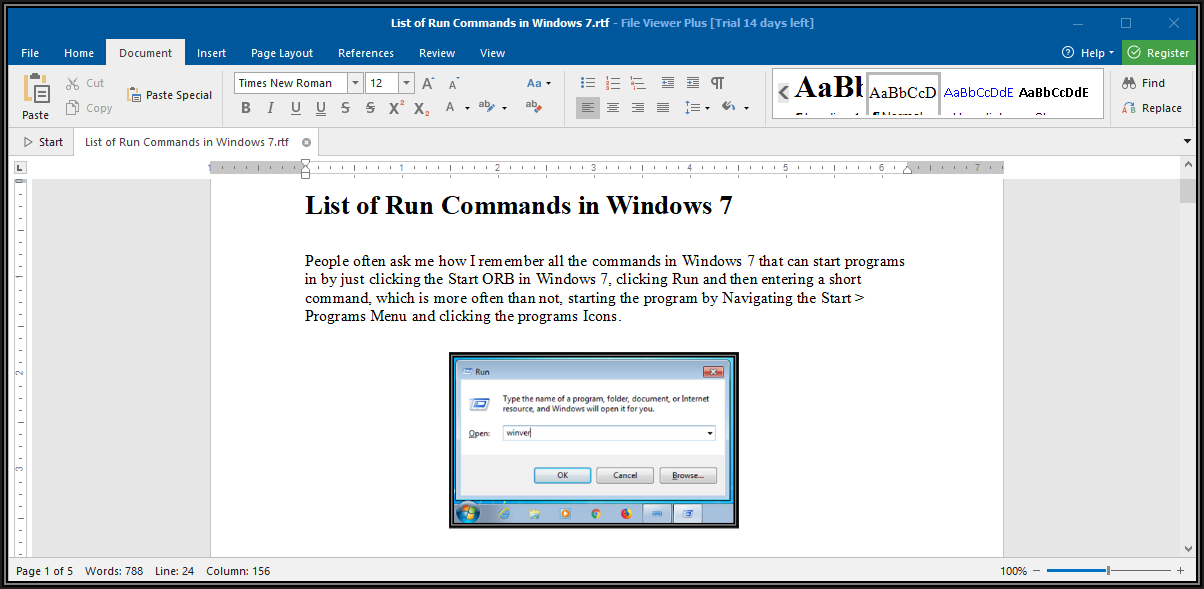The height and width of the screenshot is (589, 1204).
Task: Click the Run dialog image in the document
Action: 594,440
